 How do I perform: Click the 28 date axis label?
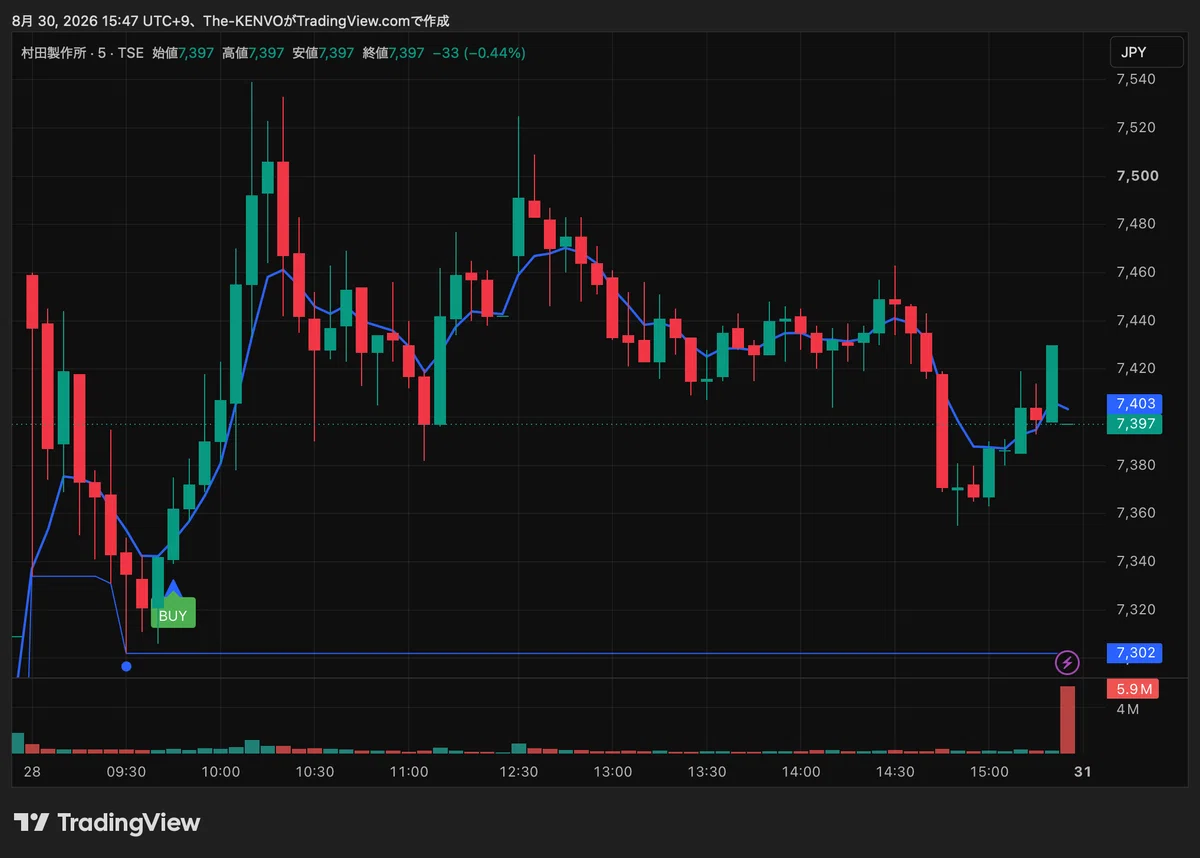pos(32,772)
